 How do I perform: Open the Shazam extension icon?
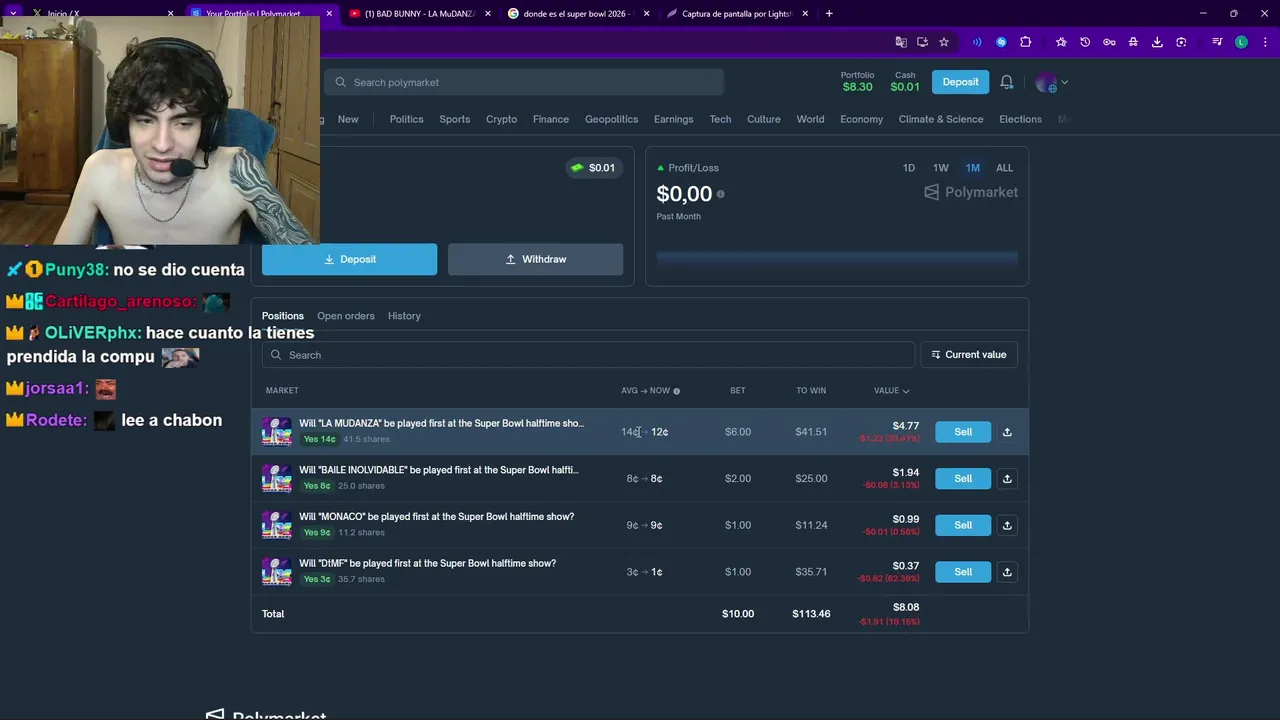point(1001,42)
